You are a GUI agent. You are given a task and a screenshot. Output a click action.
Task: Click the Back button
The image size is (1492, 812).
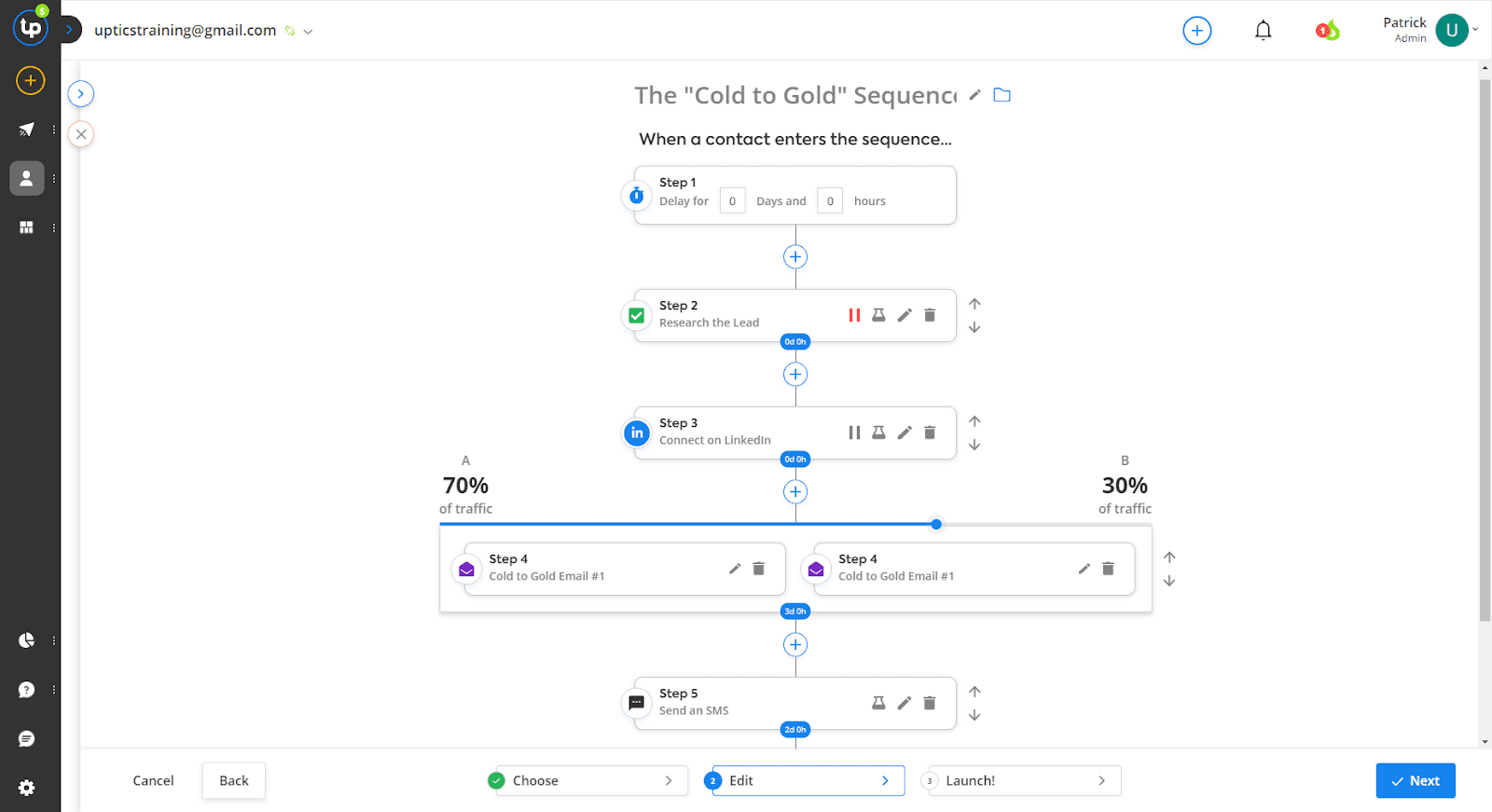233,780
